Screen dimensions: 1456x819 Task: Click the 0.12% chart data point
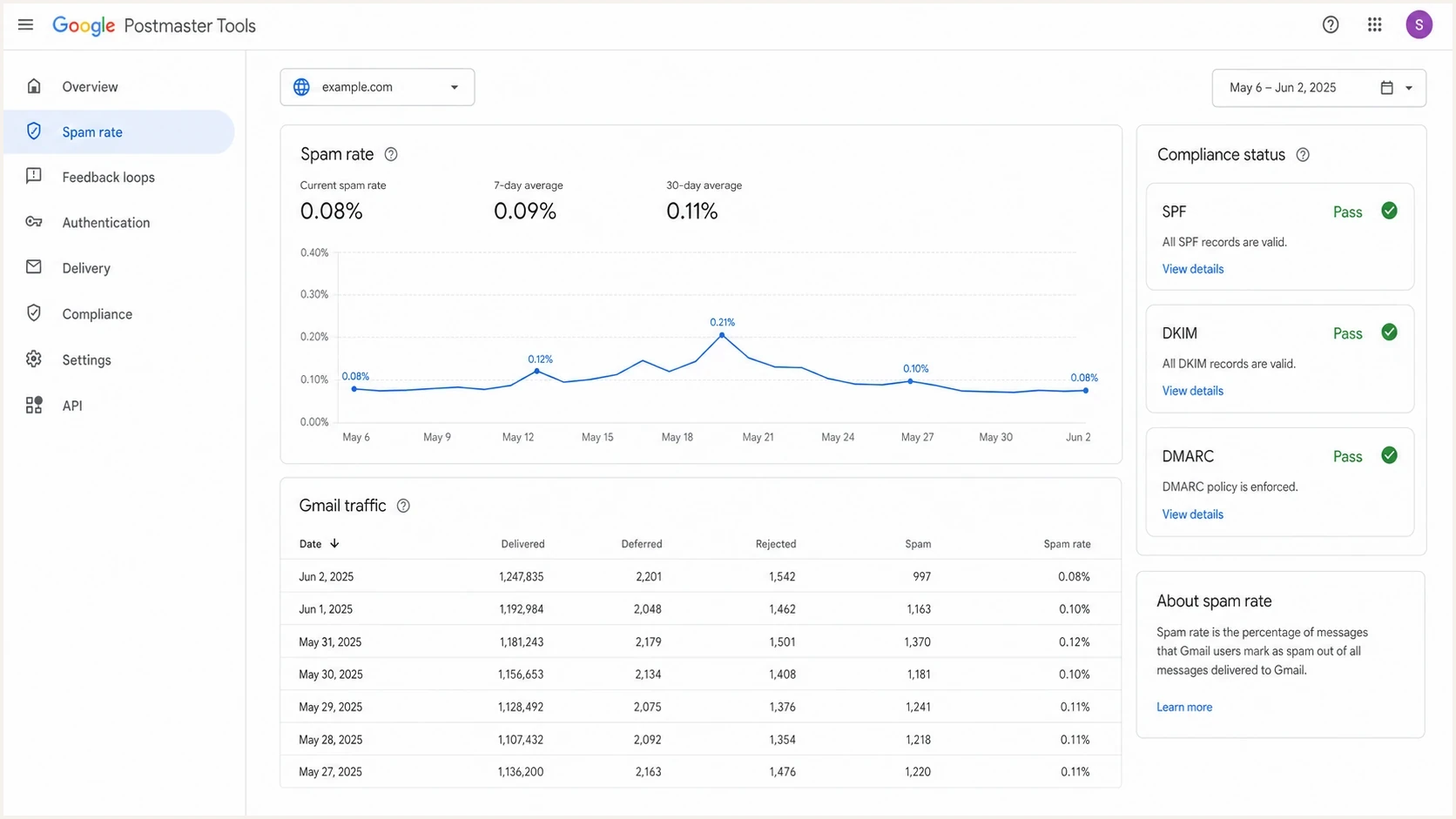536,372
